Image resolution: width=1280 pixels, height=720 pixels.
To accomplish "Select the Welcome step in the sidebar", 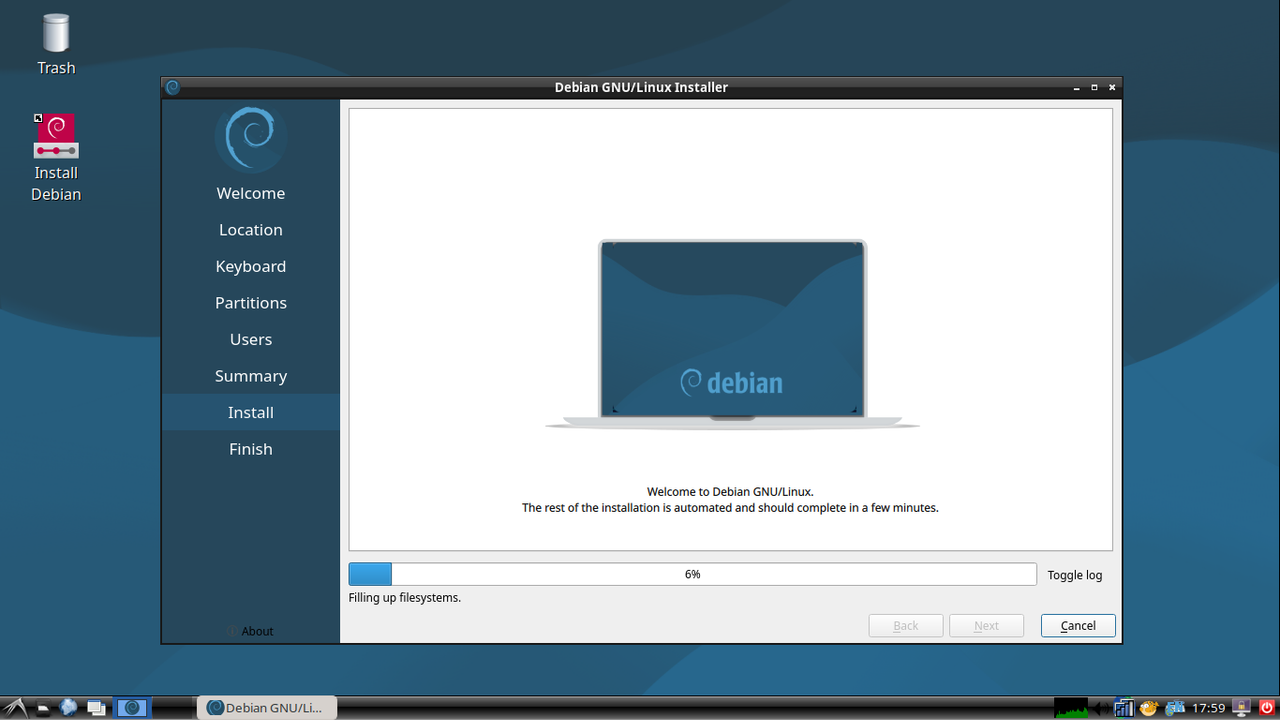I will tap(250, 192).
